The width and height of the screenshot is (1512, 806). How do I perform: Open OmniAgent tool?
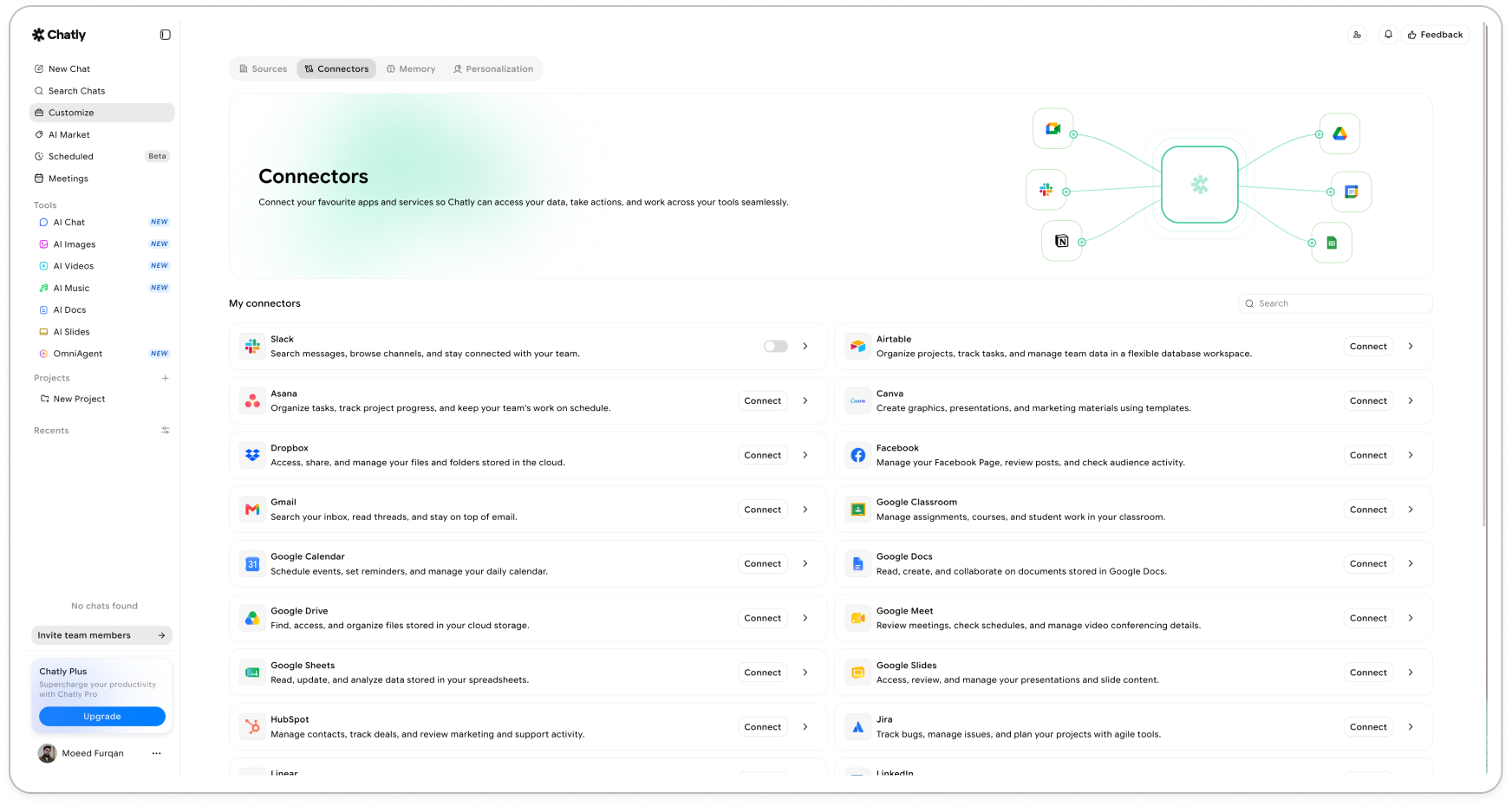pos(101,354)
